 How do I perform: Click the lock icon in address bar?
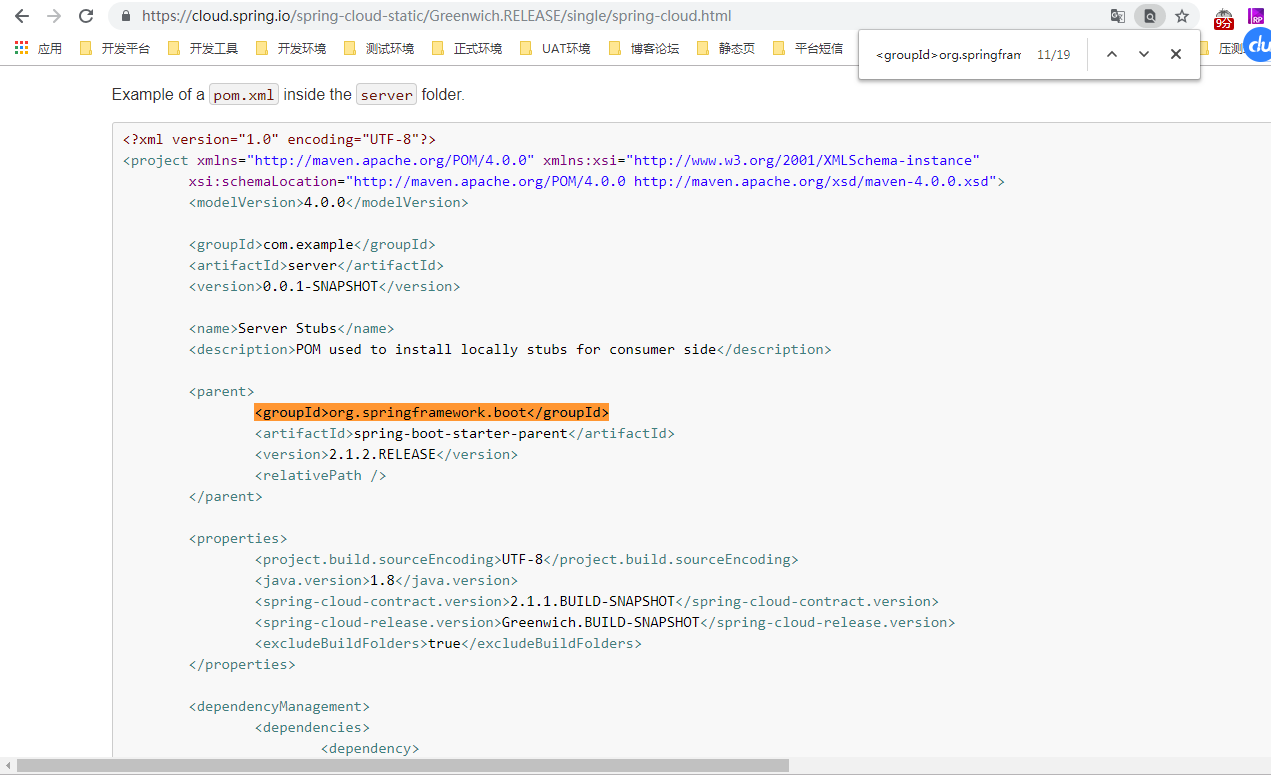point(124,16)
